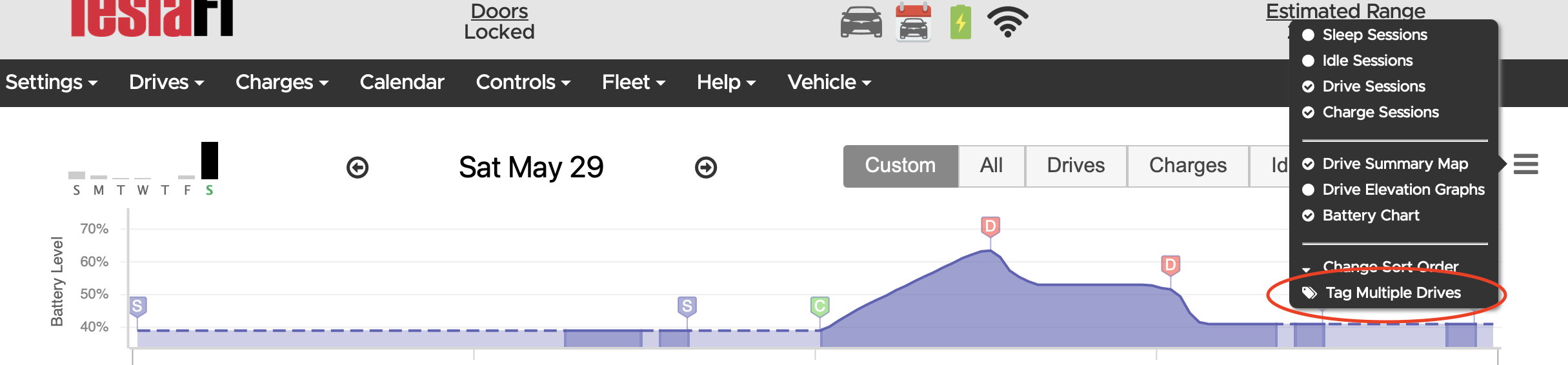The height and width of the screenshot is (365, 1568).
Task: Go to next day with right arrow
Action: (706, 168)
